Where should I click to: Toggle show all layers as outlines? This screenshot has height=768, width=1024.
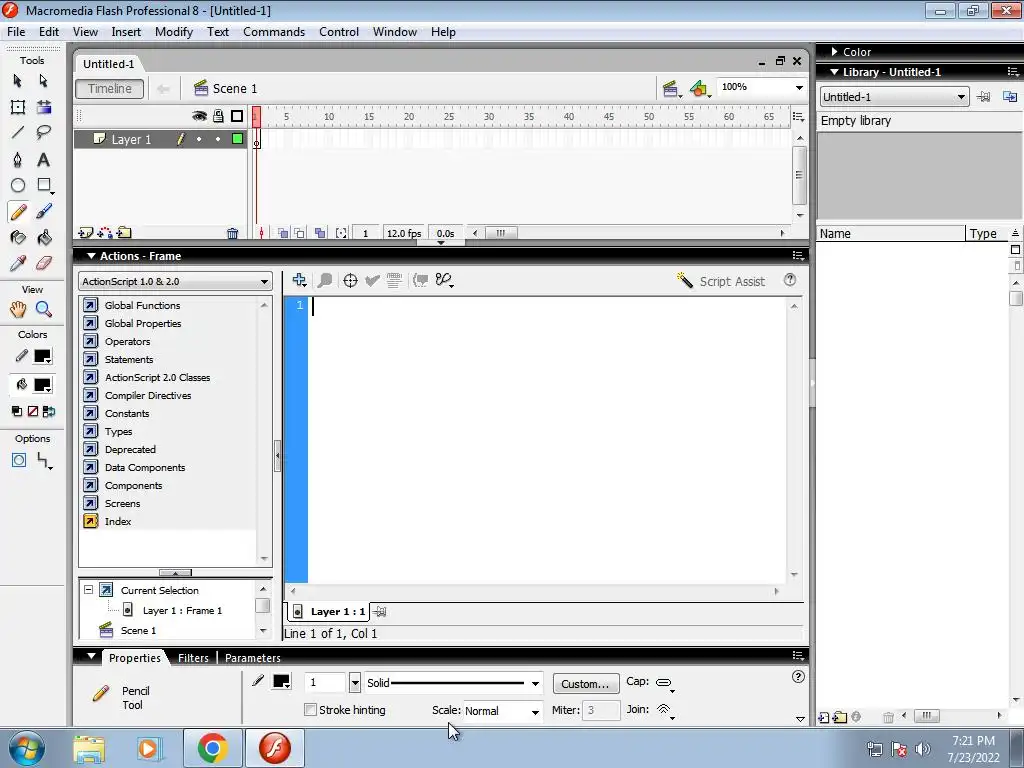point(237,116)
